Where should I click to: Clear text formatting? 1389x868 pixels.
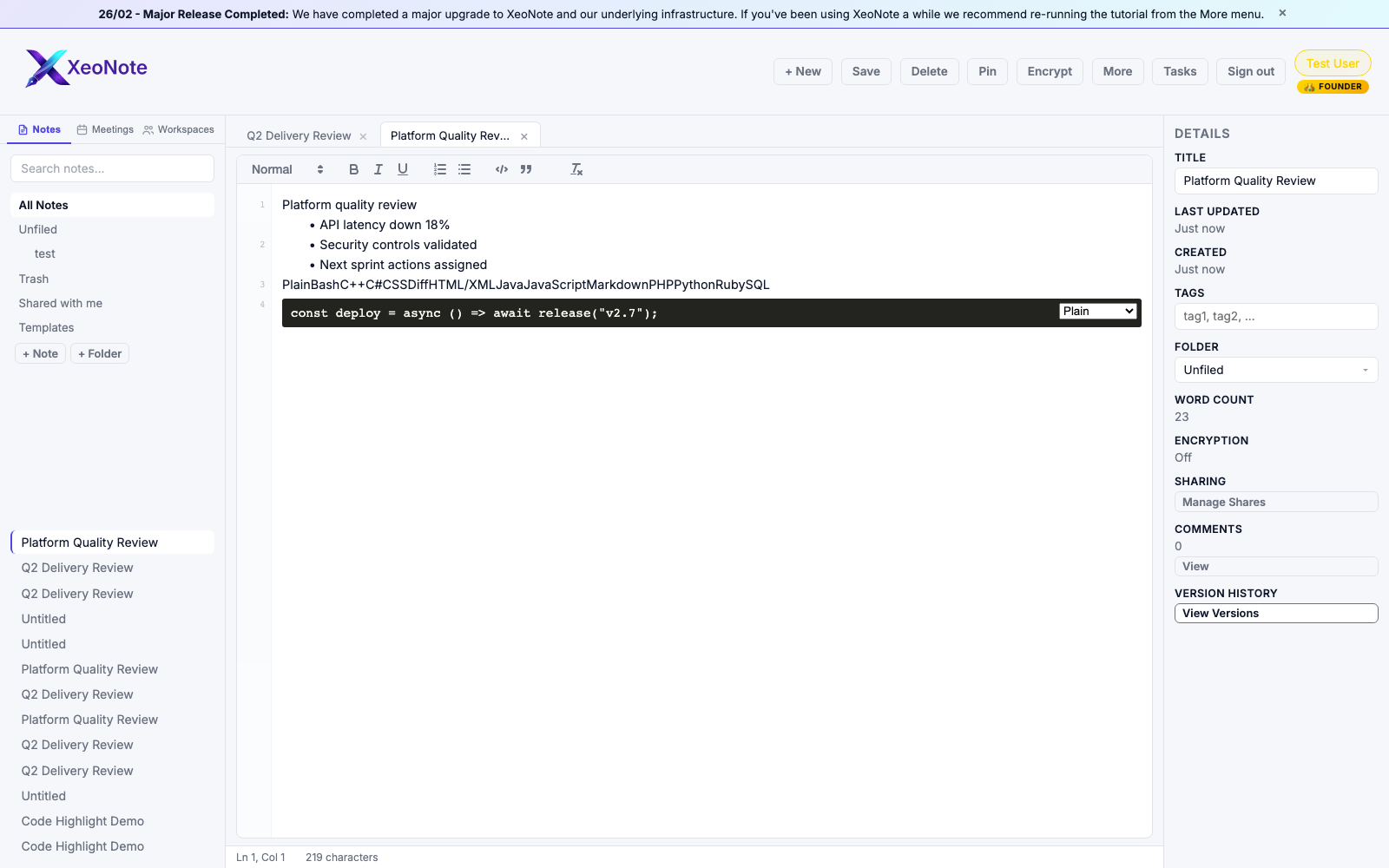coord(576,169)
